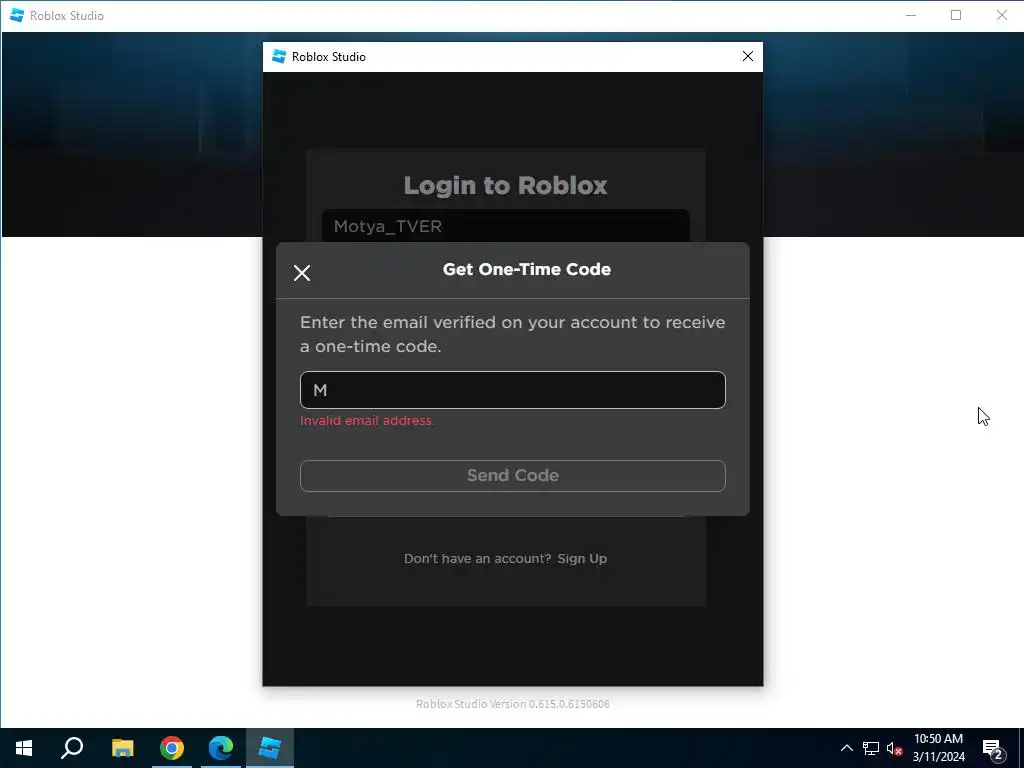
Task: Click the Roblox Studio logo in main title bar
Action: (x=17, y=15)
